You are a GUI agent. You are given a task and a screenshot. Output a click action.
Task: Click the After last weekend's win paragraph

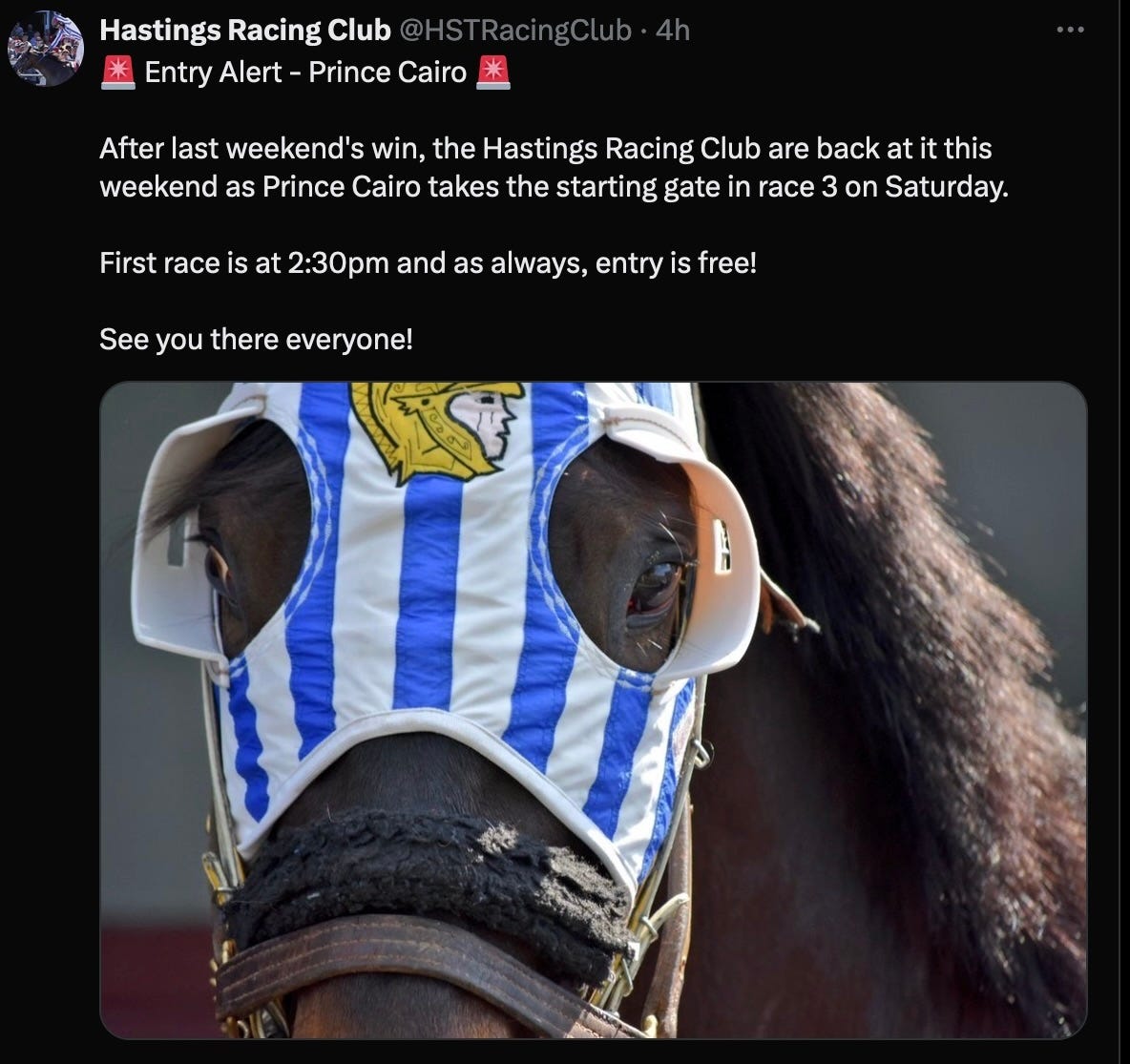click(x=554, y=167)
